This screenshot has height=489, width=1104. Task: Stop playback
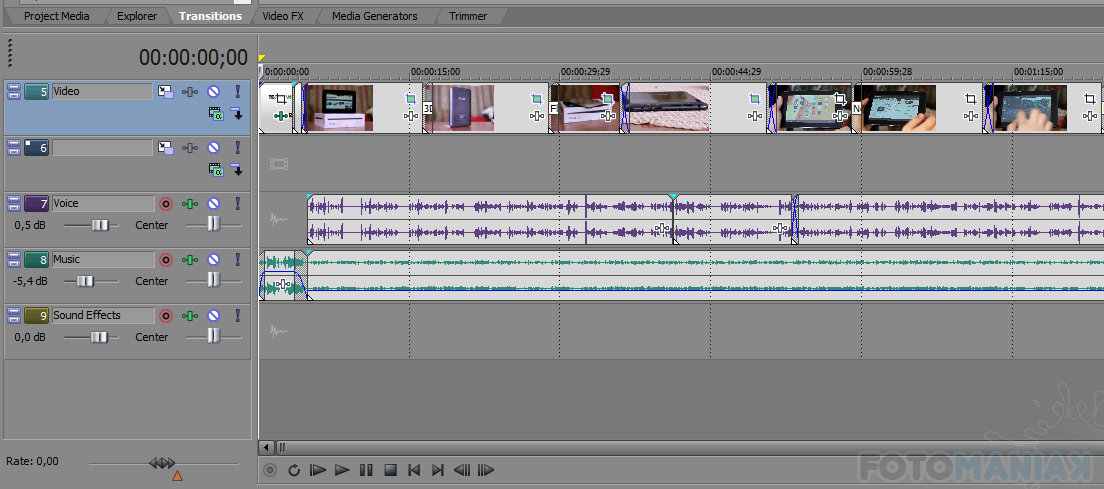(391, 470)
